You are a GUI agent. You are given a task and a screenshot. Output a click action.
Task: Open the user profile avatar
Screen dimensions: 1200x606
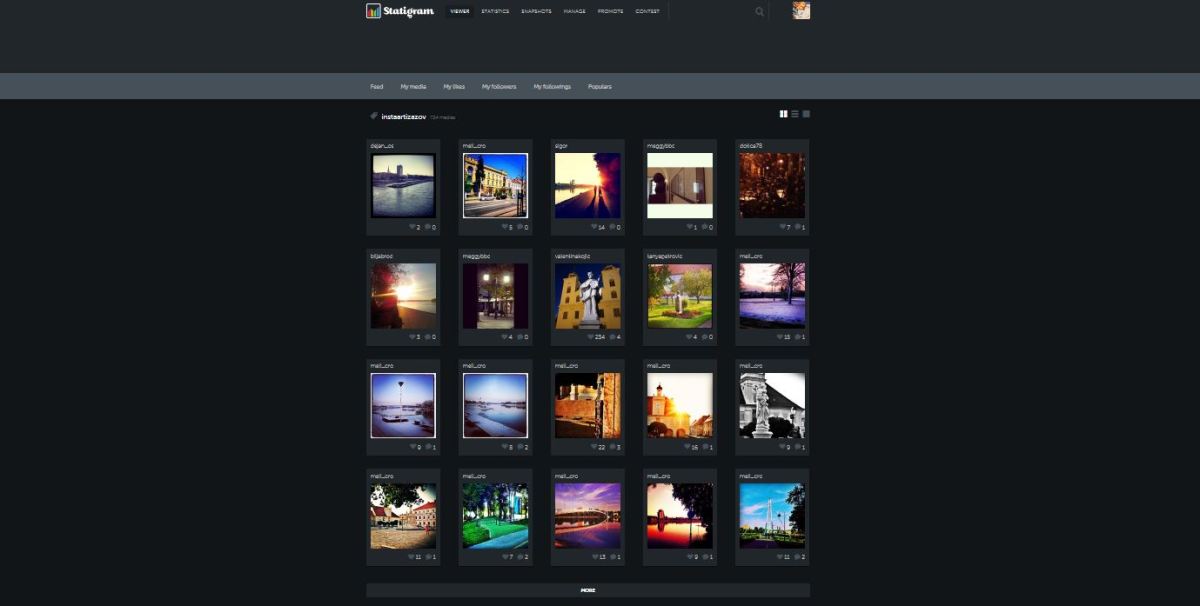[801, 11]
